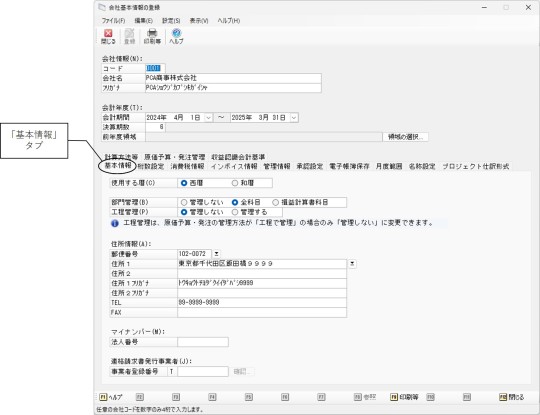The image size is (540, 415).
Task: Open the accounting period start date dropdown
Action: point(208,118)
